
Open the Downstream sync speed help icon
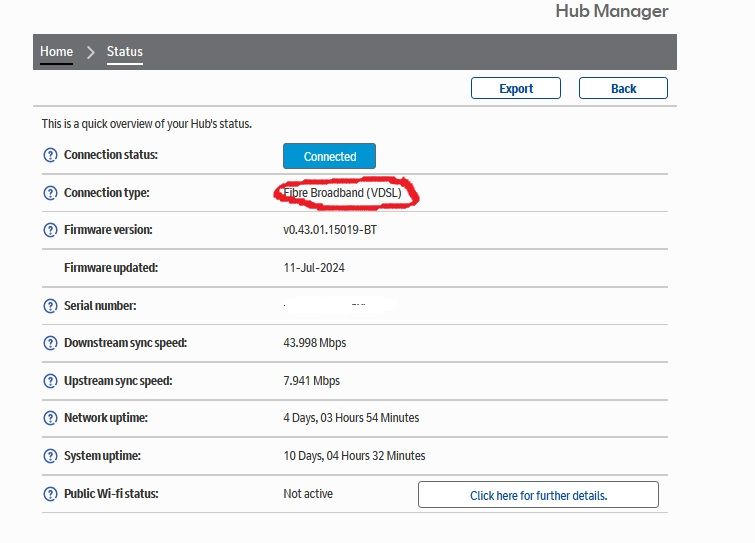50,343
